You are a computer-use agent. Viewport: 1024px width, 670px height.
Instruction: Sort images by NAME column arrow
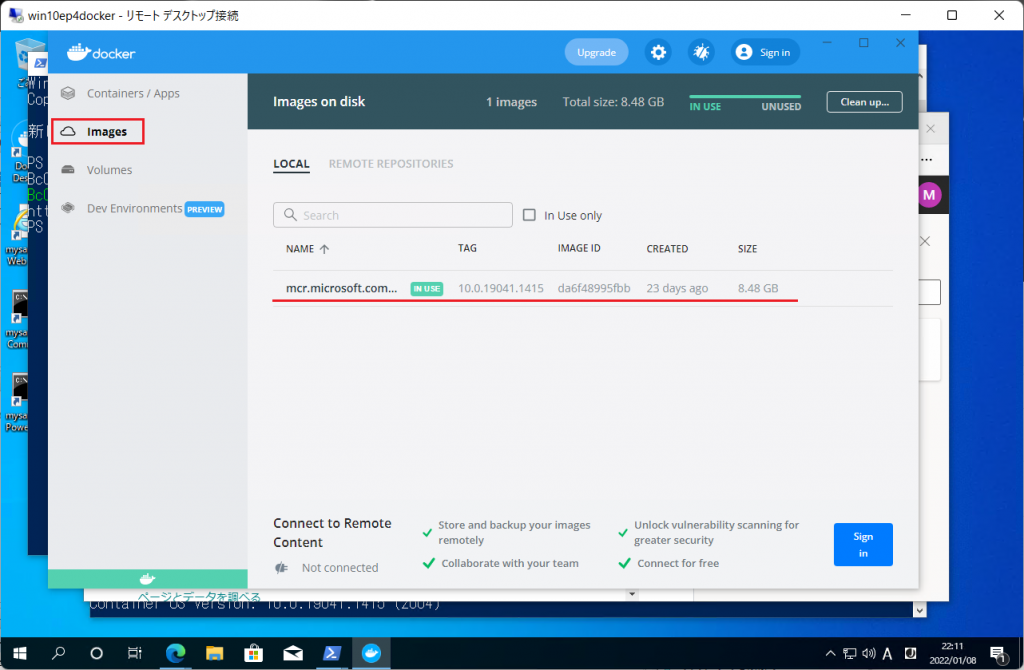[325, 249]
